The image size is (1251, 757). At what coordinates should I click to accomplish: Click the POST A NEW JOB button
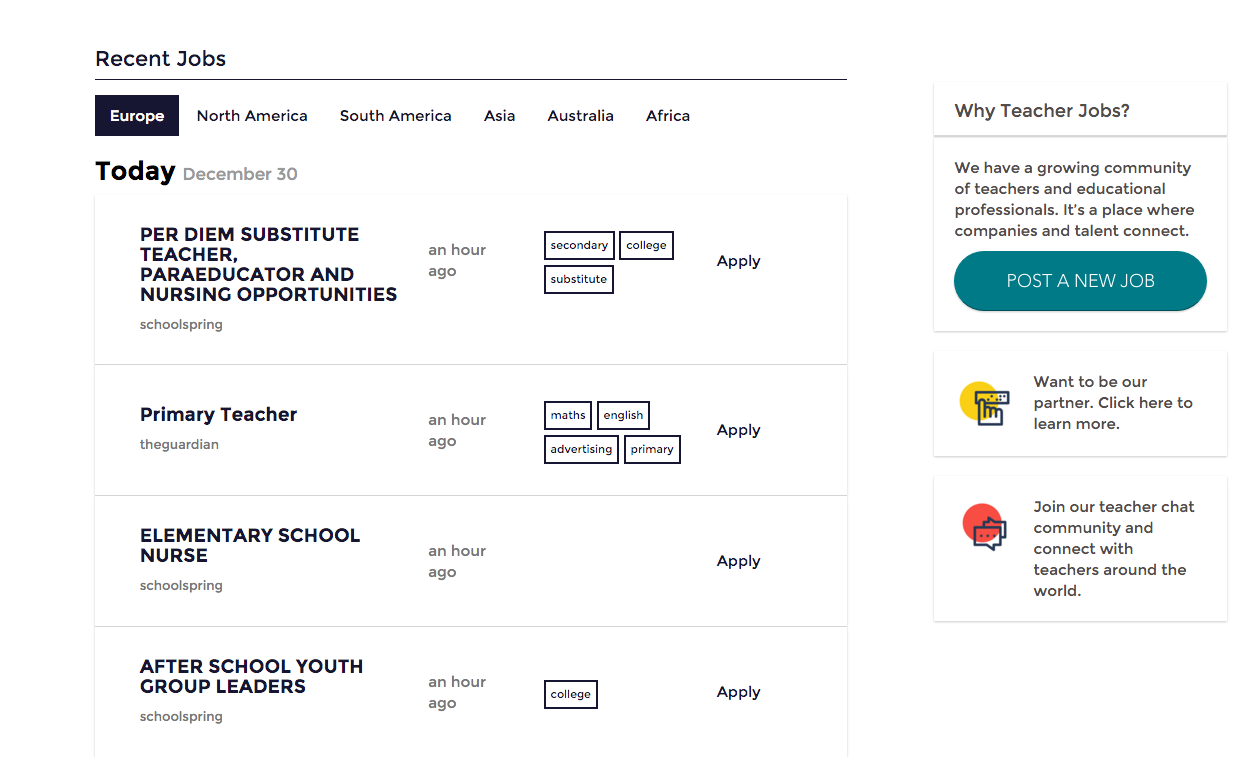click(1080, 281)
